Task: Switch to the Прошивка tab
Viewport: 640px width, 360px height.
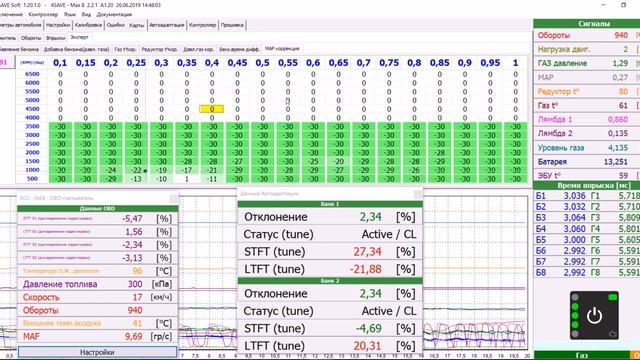Action: (232, 25)
